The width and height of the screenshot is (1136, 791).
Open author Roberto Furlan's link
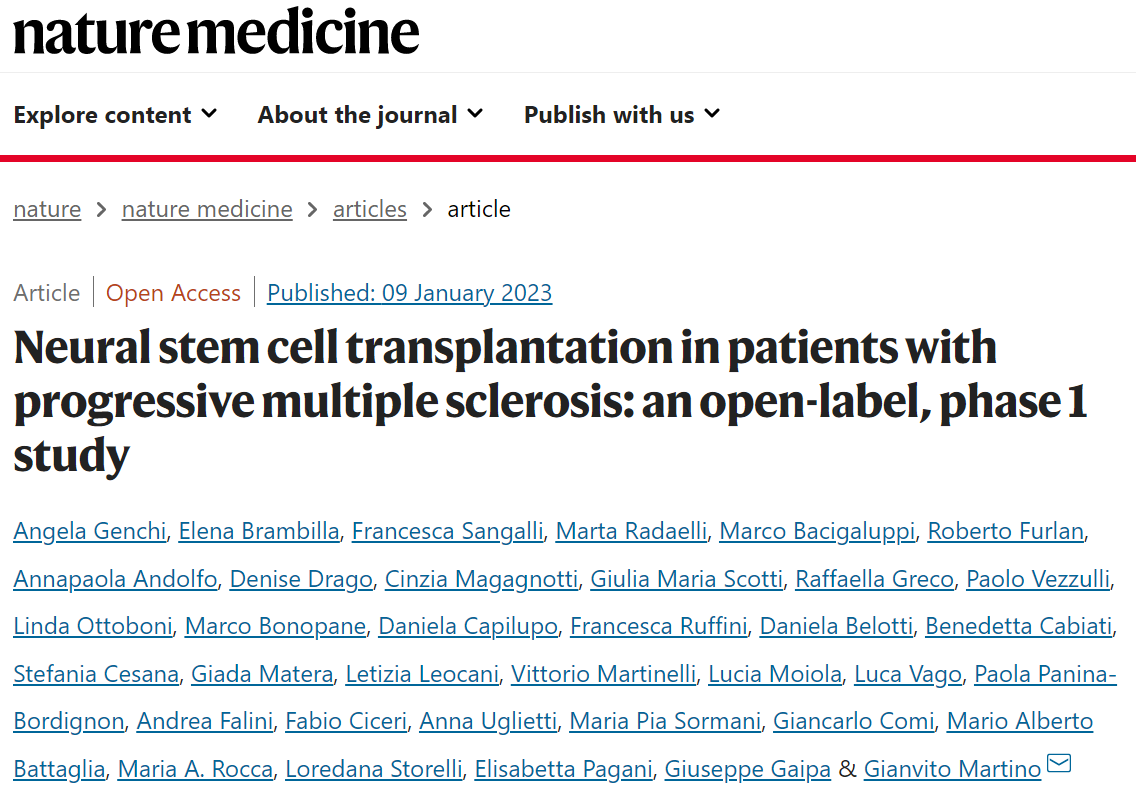coord(1005,531)
